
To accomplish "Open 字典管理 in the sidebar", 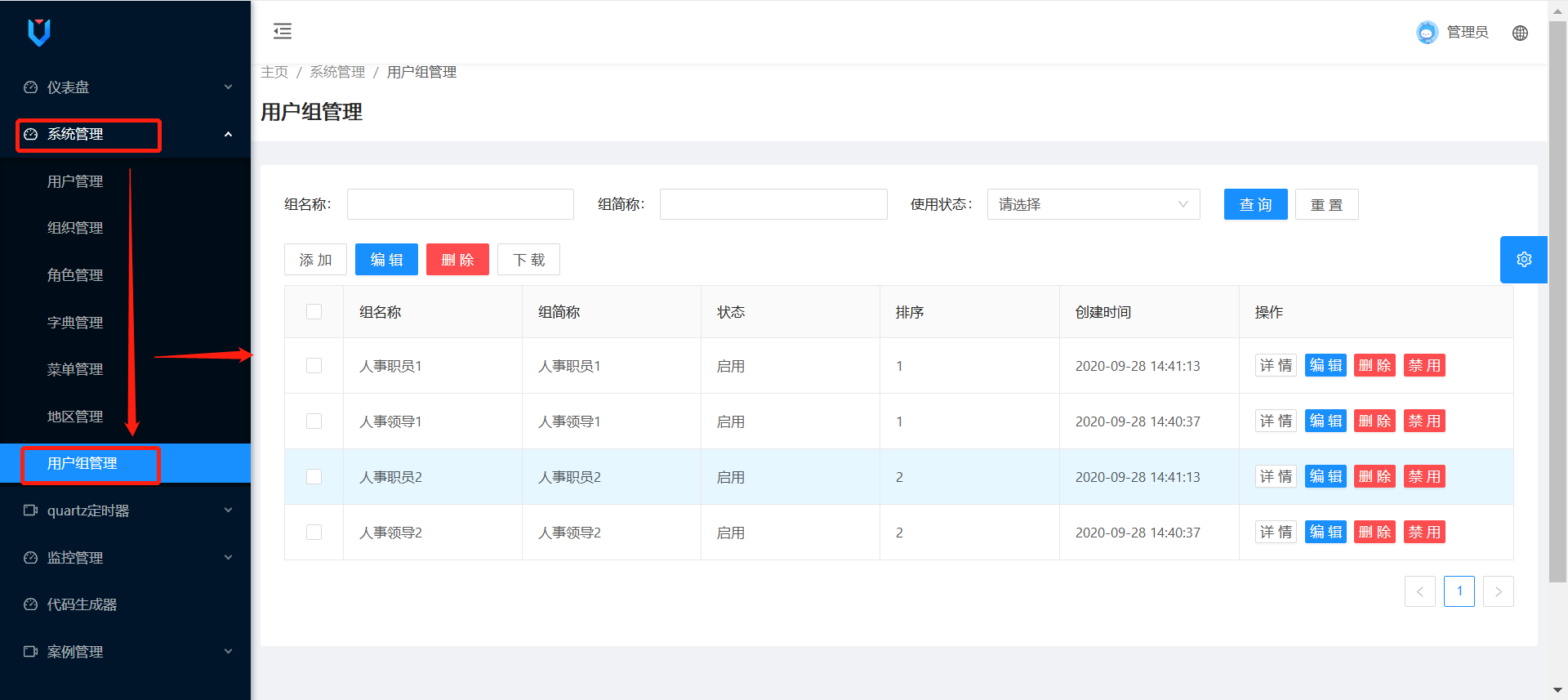I will coord(75,323).
